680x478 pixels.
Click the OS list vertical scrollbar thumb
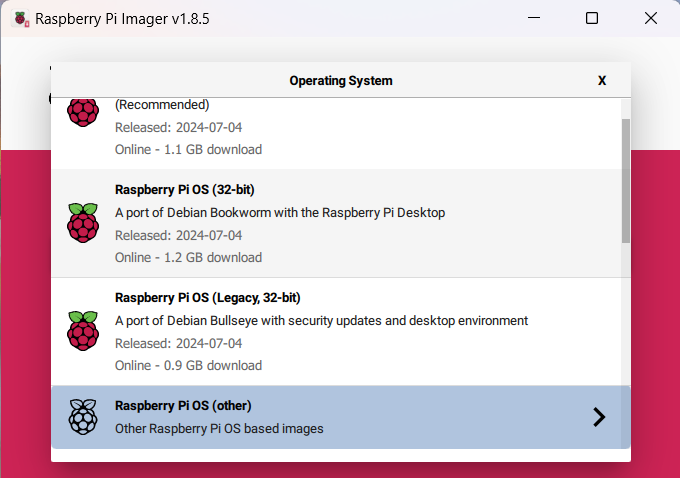click(626, 181)
